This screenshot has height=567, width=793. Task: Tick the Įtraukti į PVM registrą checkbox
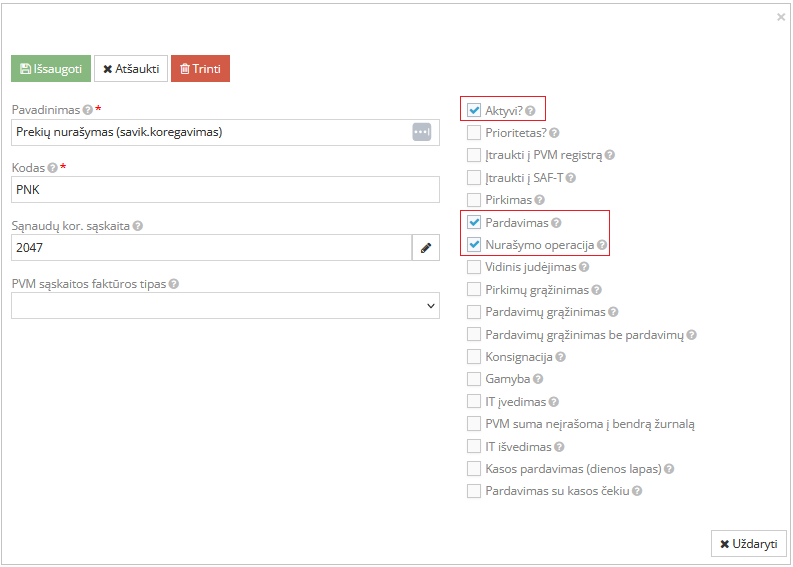point(474,155)
